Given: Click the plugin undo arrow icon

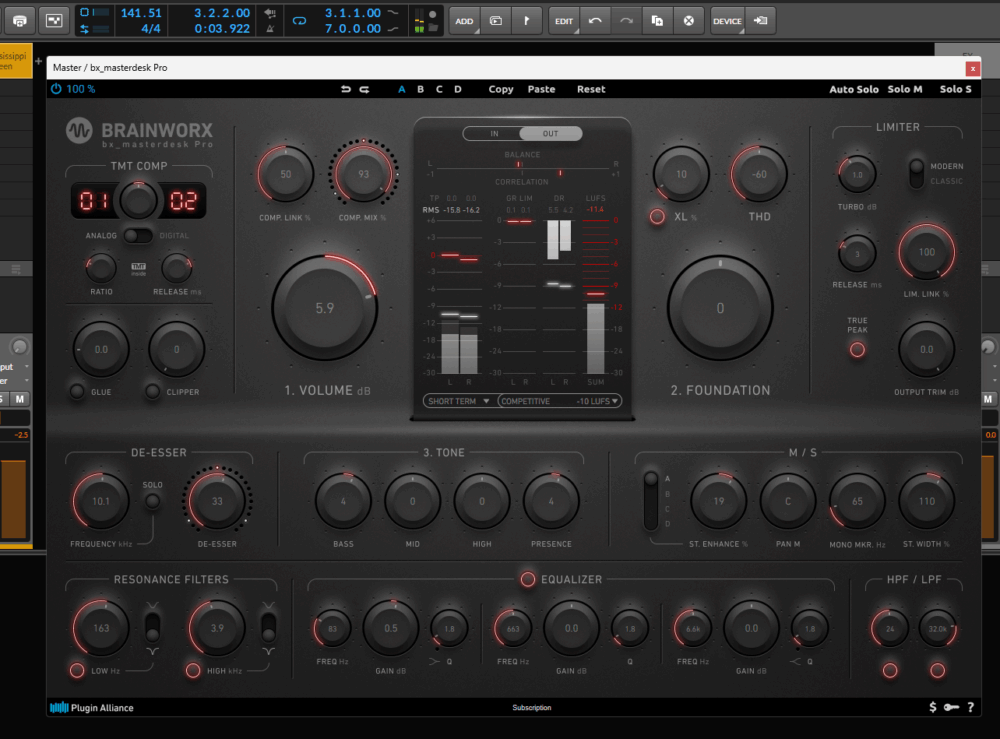Looking at the screenshot, I should [346, 89].
